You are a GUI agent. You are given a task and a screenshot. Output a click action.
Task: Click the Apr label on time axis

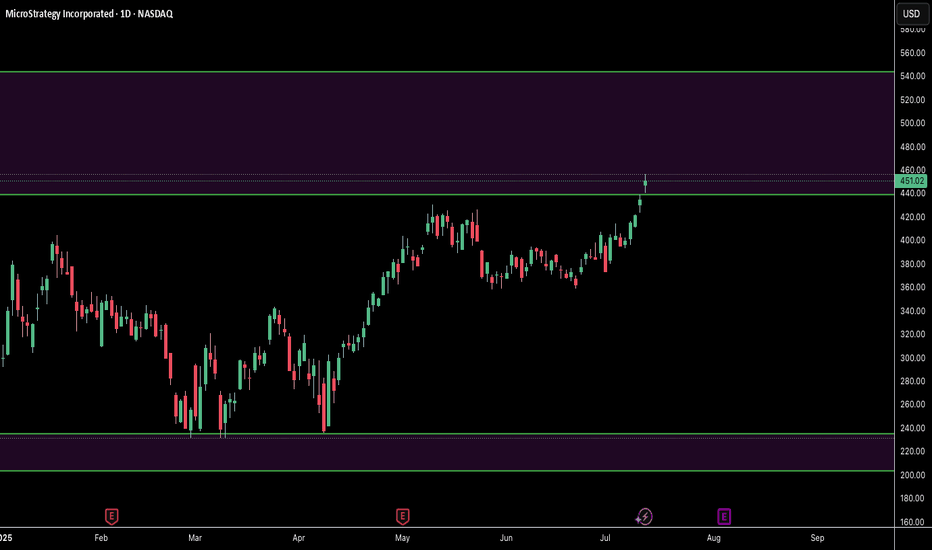pos(298,538)
